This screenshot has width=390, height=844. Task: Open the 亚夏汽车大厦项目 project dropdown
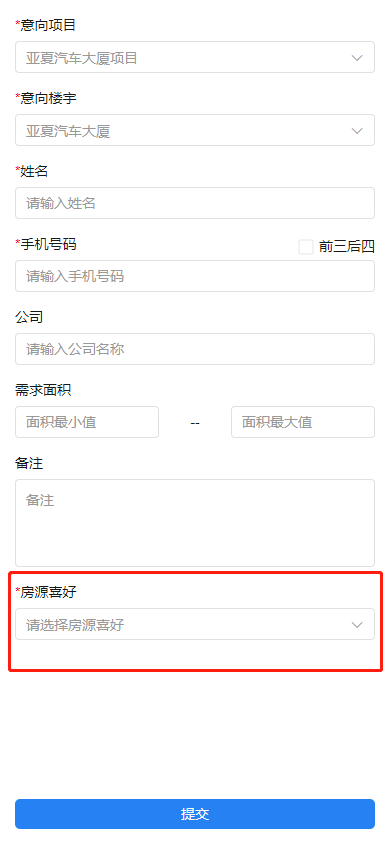195,57
